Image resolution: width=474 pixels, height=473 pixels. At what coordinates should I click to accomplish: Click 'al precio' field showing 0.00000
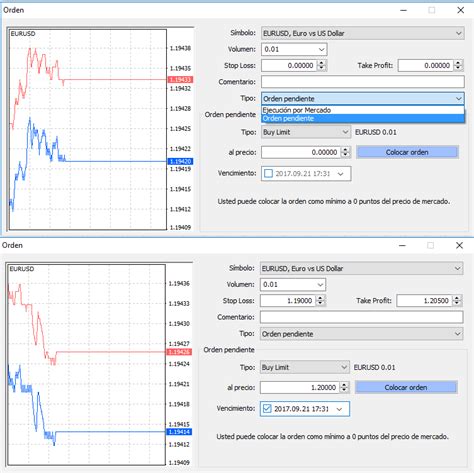[x=301, y=152]
